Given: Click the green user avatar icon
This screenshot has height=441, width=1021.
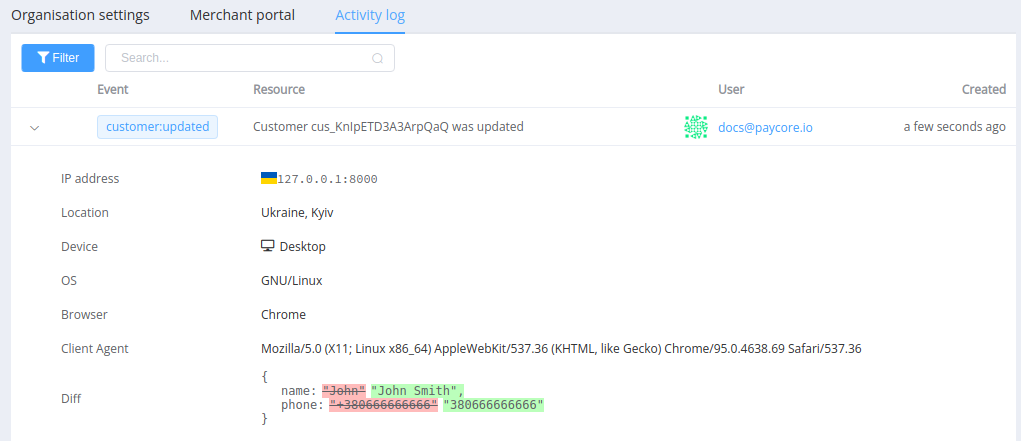Looking at the screenshot, I should point(696,127).
